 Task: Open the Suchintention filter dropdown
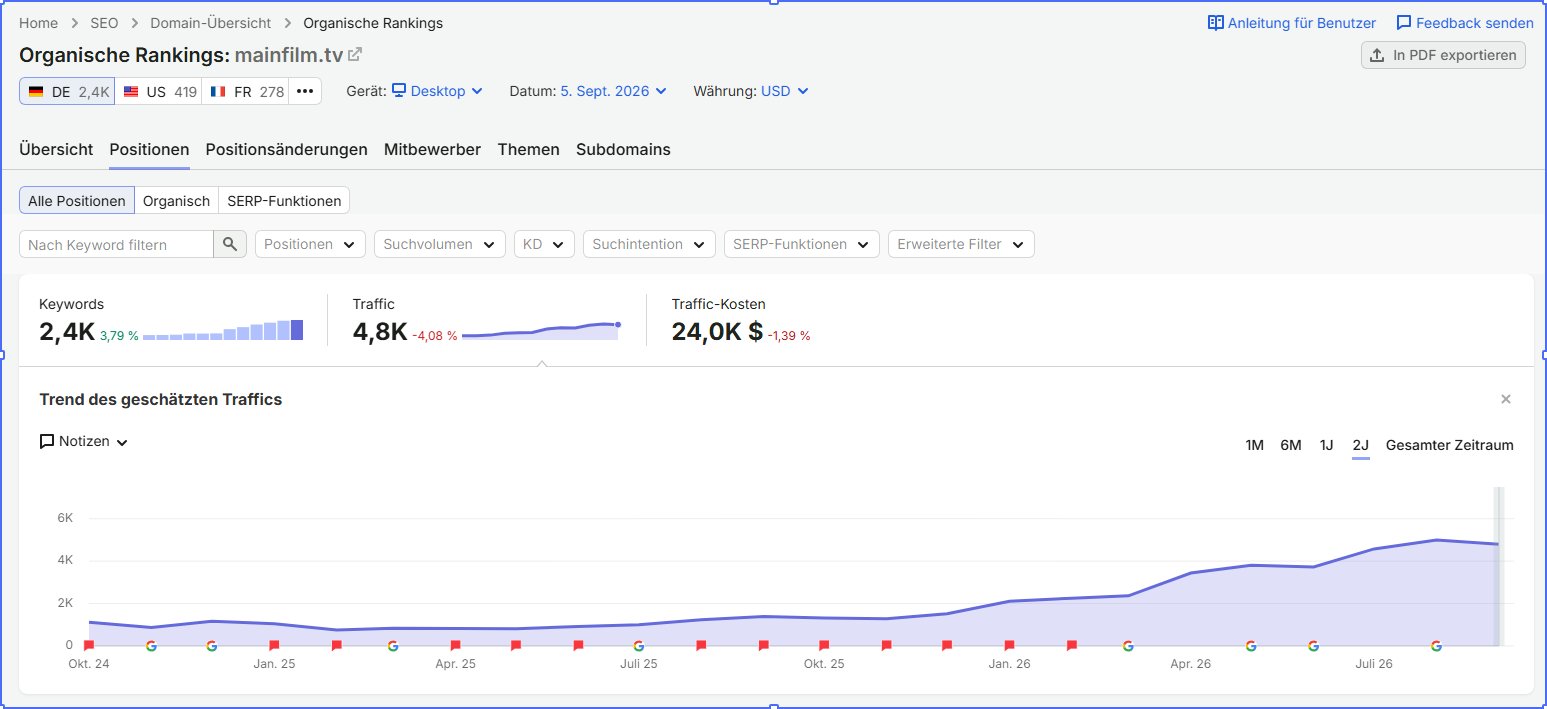click(649, 244)
